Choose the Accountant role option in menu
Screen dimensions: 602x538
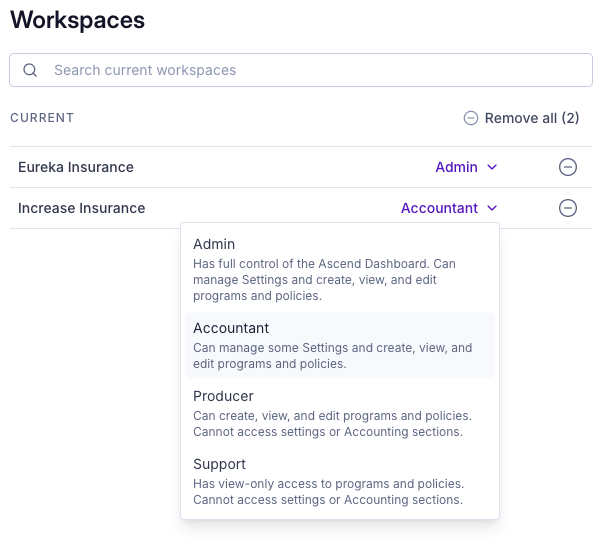(x=340, y=345)
